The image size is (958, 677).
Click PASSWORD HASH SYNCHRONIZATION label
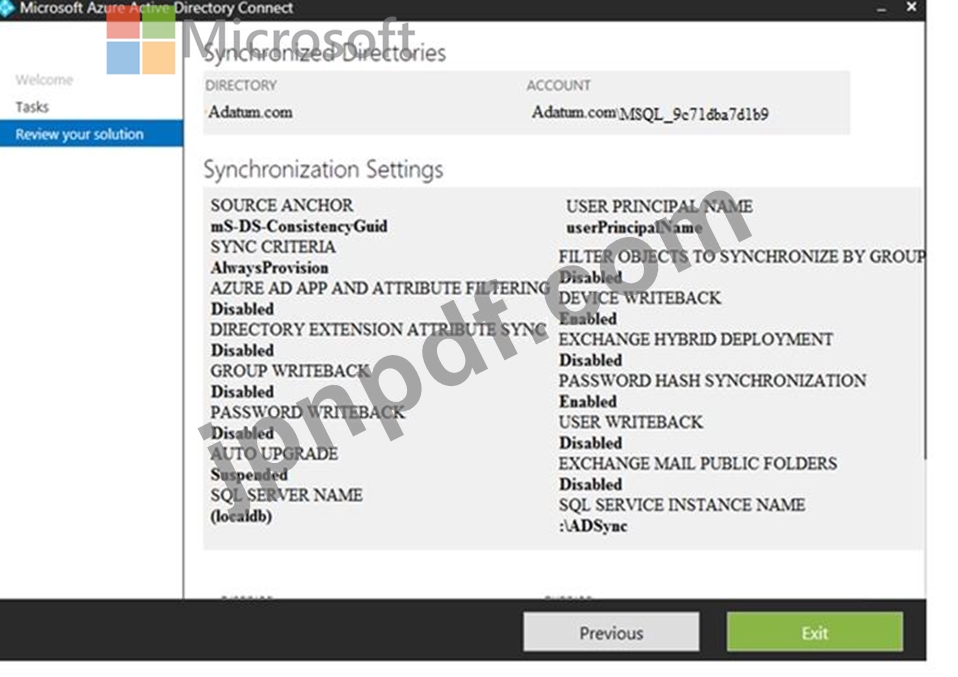[712, 381]
